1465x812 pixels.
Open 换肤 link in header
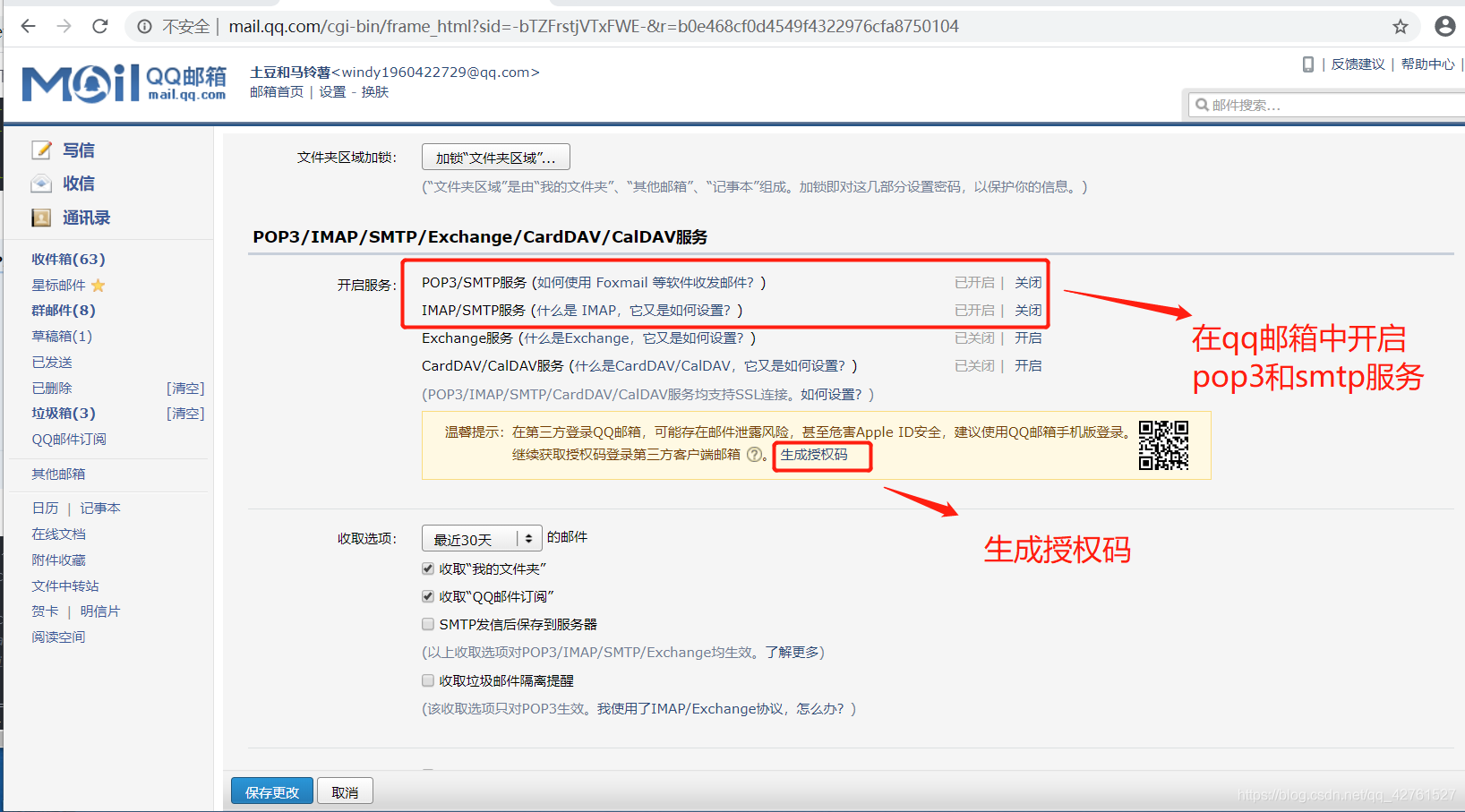[375, 92]
